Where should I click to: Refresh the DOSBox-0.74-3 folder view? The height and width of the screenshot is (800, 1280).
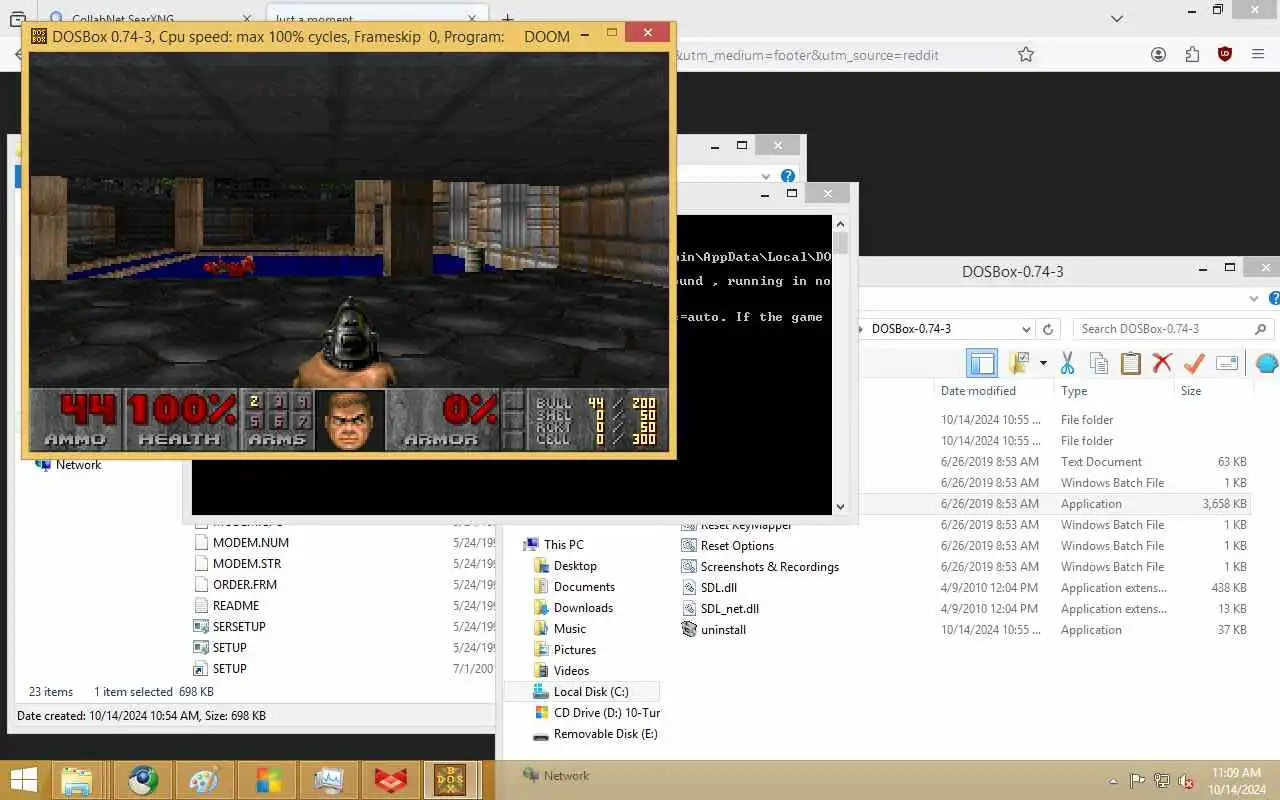[x=1048, y=329]
